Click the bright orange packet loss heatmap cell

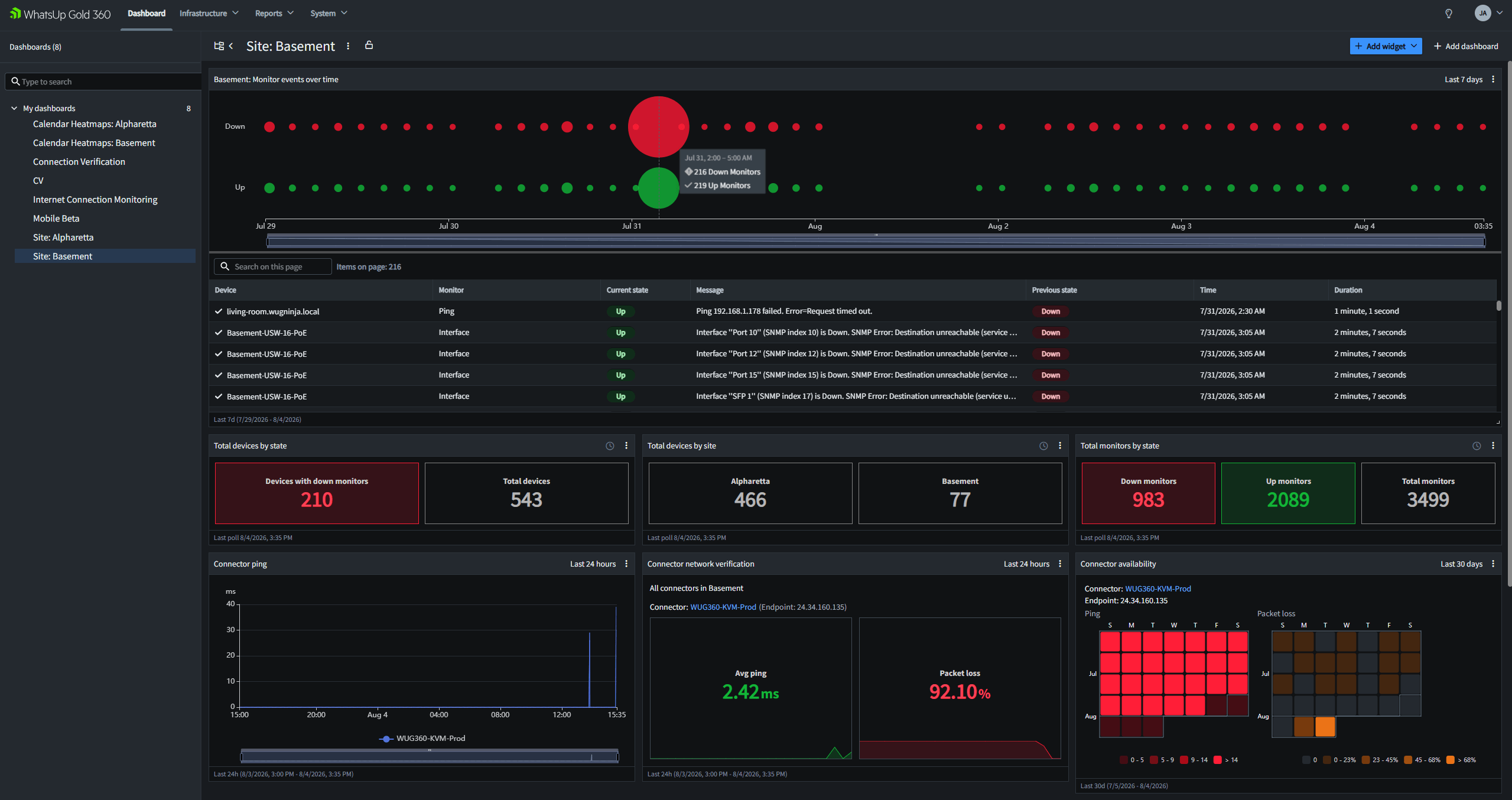[x=1325, y=726]
